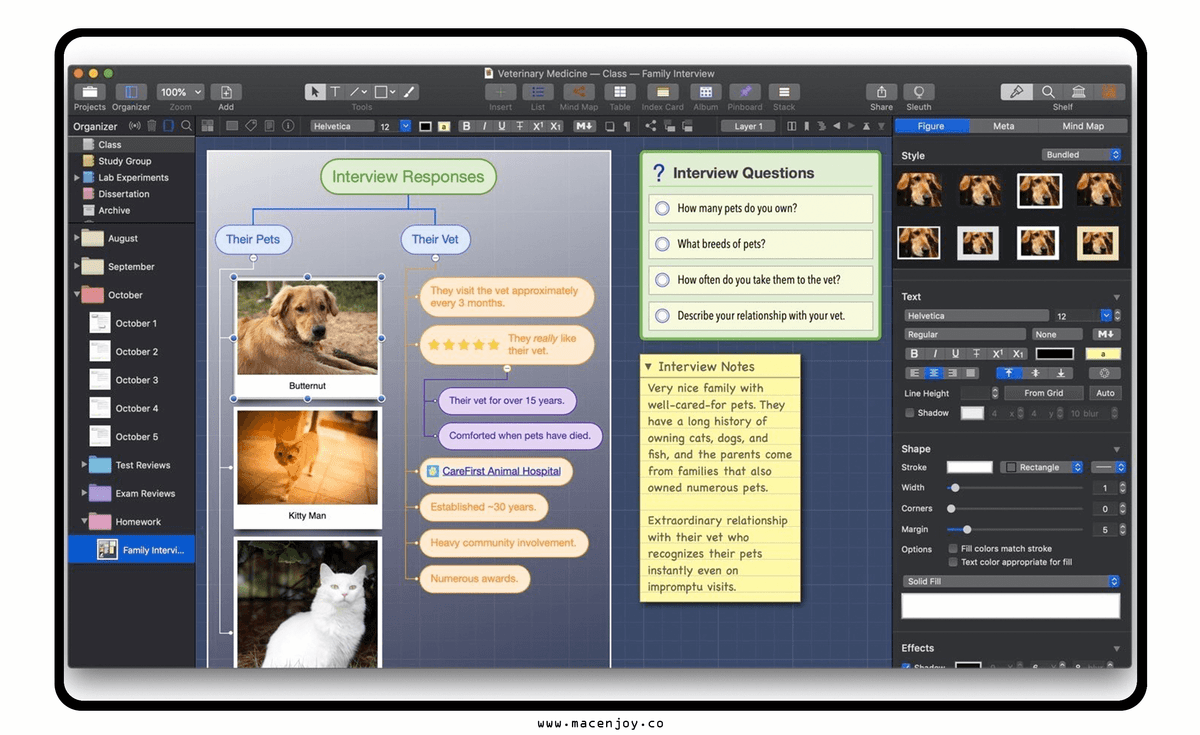Open the 100% zoom dropdown
Viewport: 1200px width, 735px height.
tap(180, 92)
